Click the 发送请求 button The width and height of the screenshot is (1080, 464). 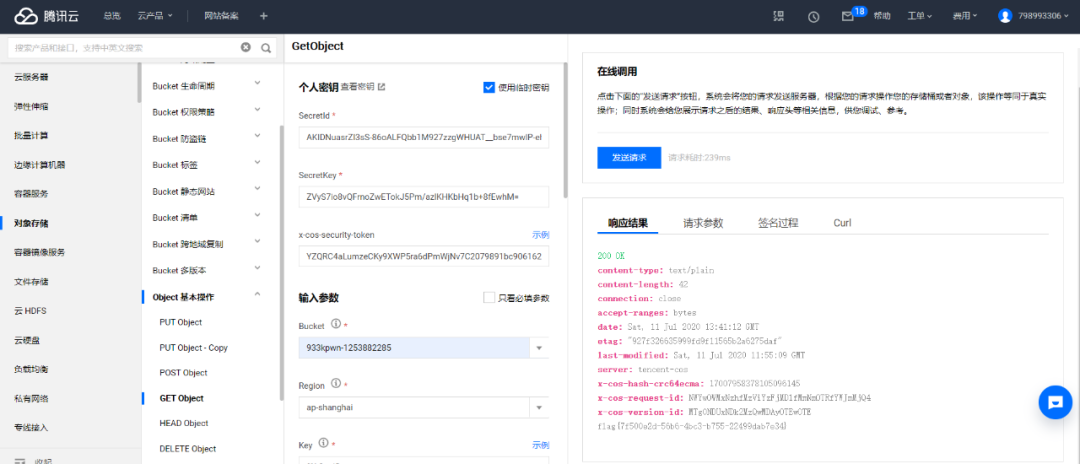629,158
